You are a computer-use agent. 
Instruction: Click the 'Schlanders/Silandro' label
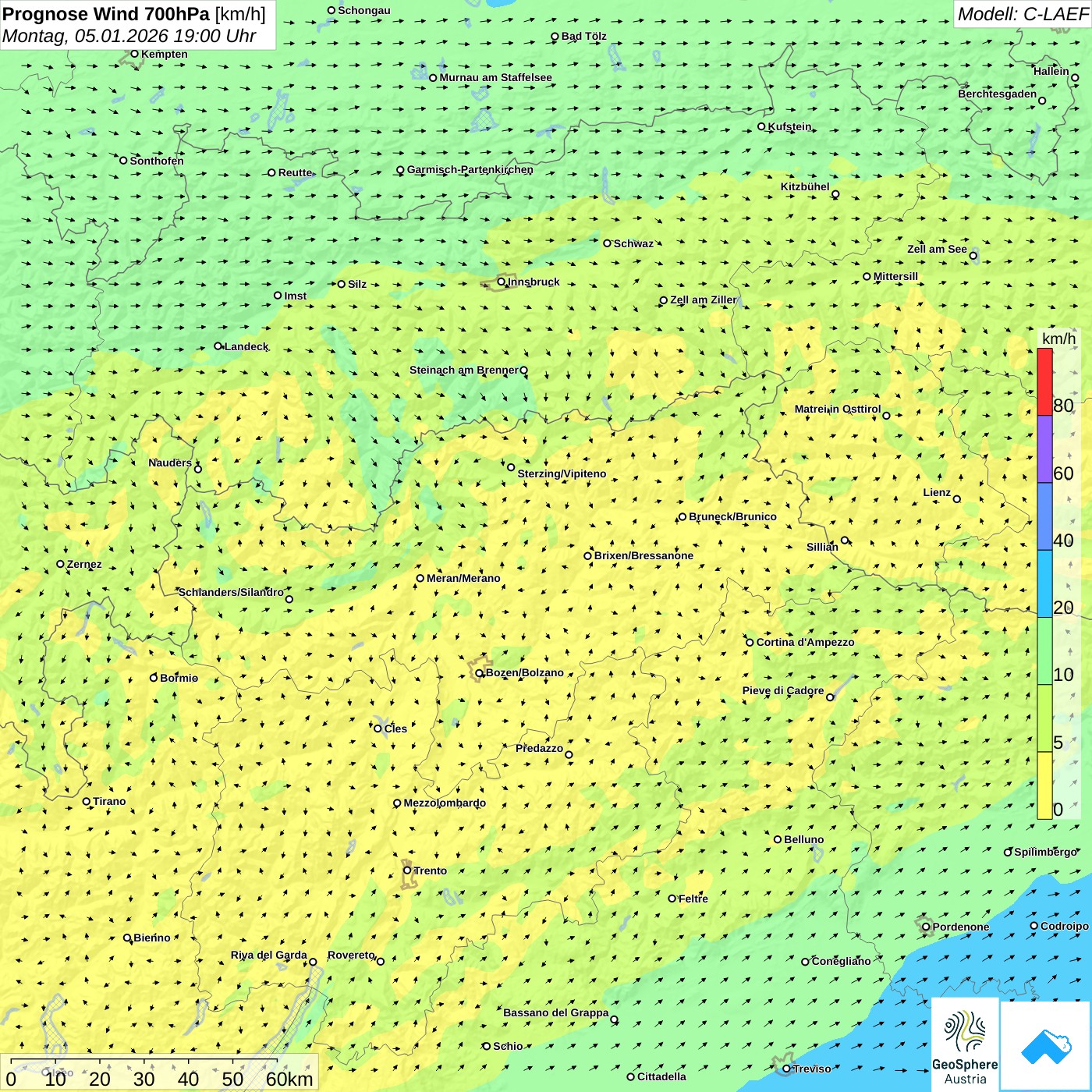coord(231,592)
